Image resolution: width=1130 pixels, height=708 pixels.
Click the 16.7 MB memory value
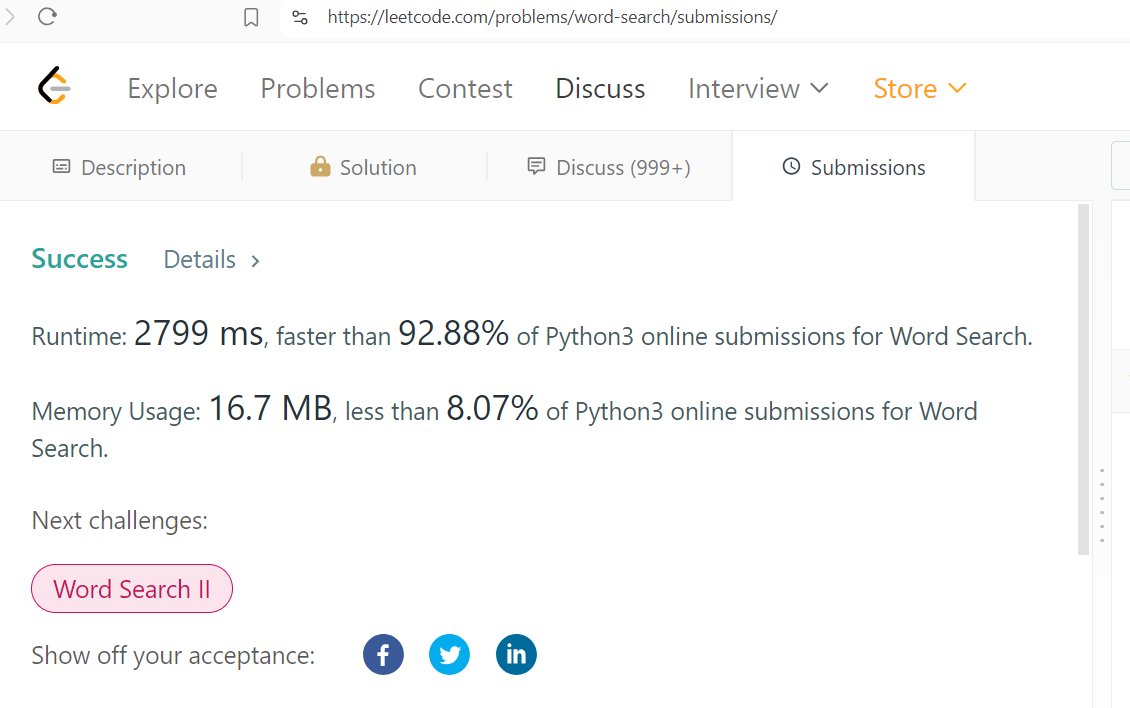point(270,408)
